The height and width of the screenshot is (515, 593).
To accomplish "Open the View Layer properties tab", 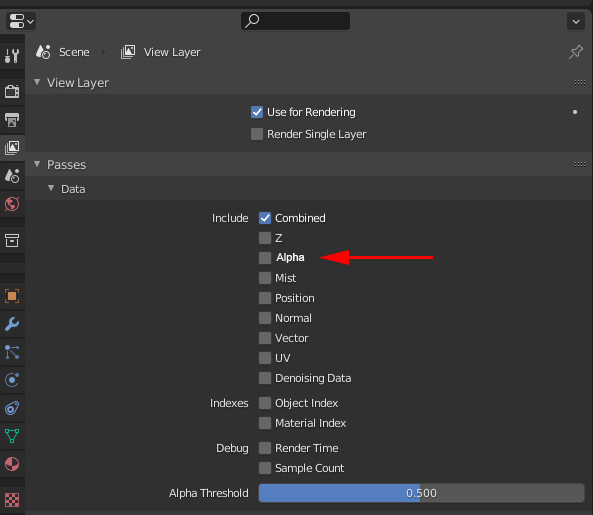I will click(x=12, y=147).
